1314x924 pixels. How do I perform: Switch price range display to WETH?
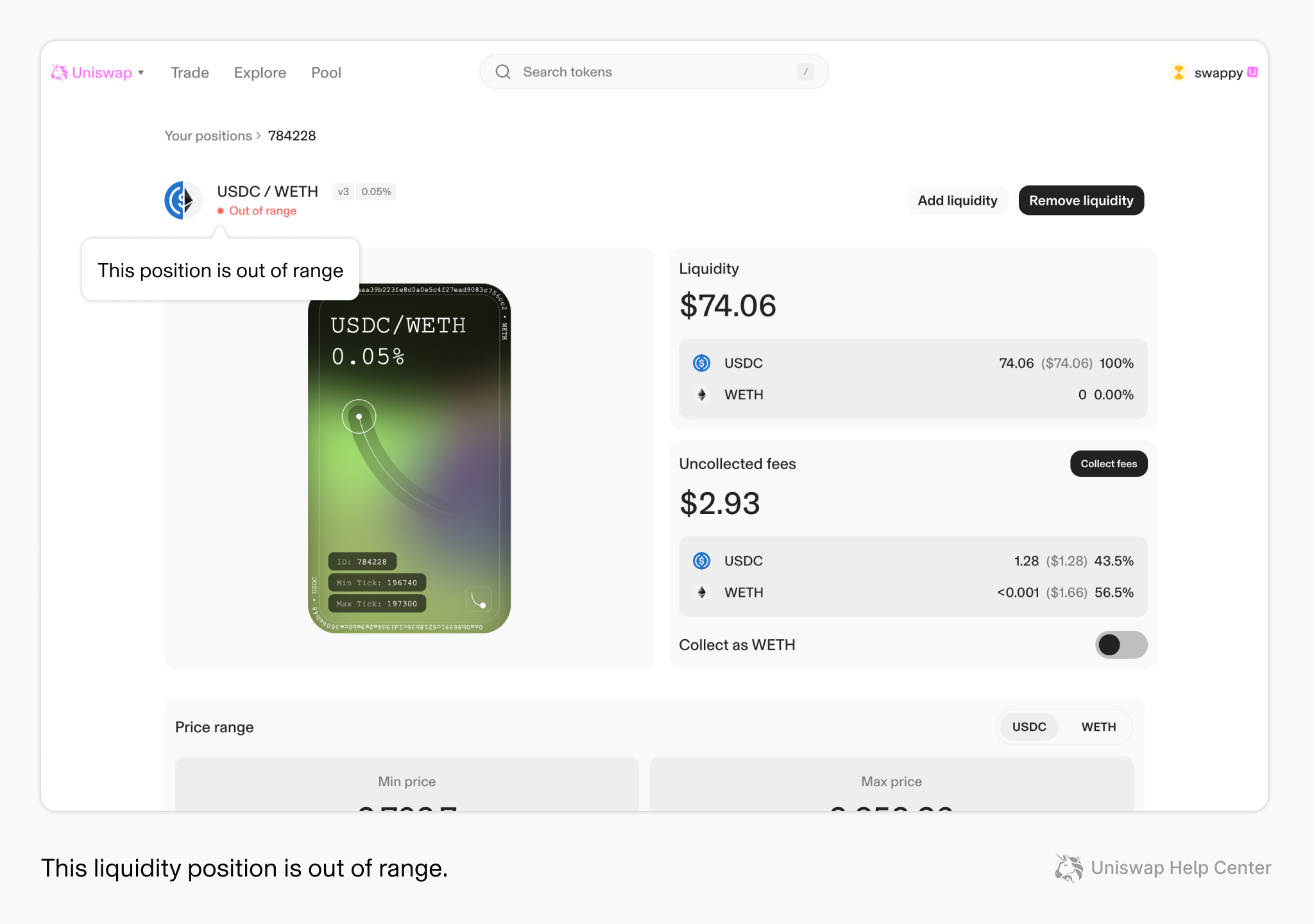pos(1098,726)
